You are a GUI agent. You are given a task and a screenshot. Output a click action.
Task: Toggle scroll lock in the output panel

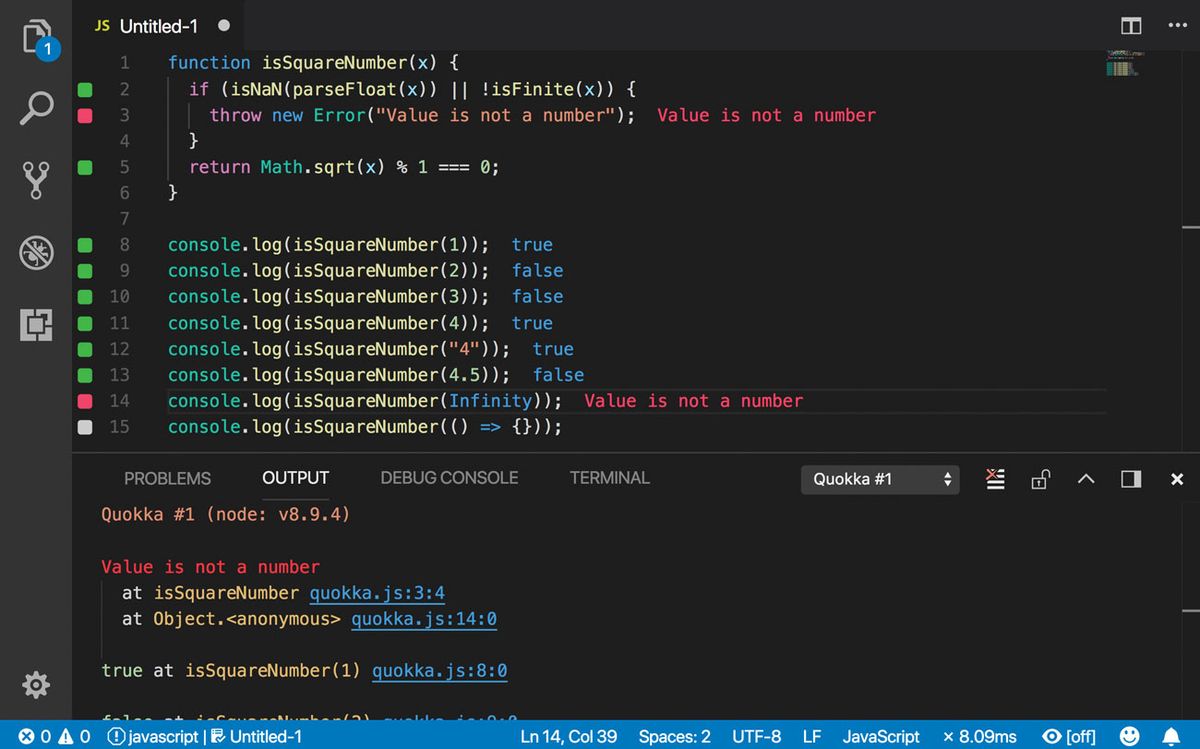1040,479
